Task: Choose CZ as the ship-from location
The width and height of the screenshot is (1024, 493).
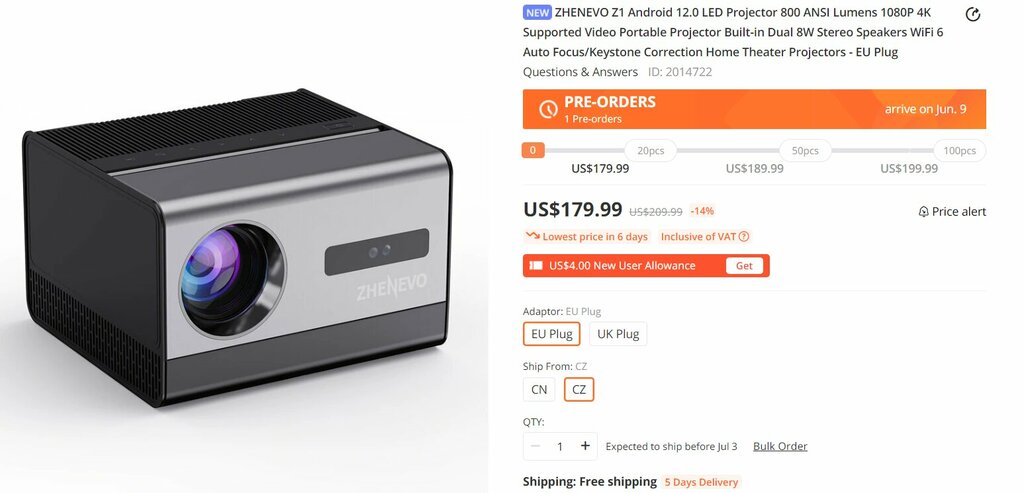Action: click(579, 390)
